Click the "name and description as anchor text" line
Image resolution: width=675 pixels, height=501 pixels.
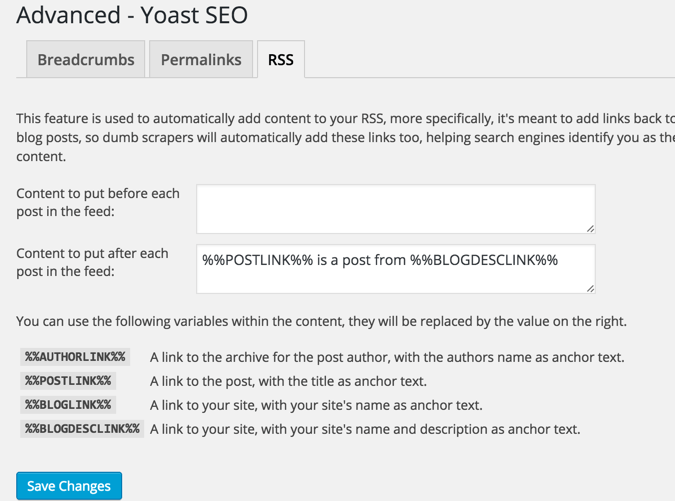pos(365,429)
